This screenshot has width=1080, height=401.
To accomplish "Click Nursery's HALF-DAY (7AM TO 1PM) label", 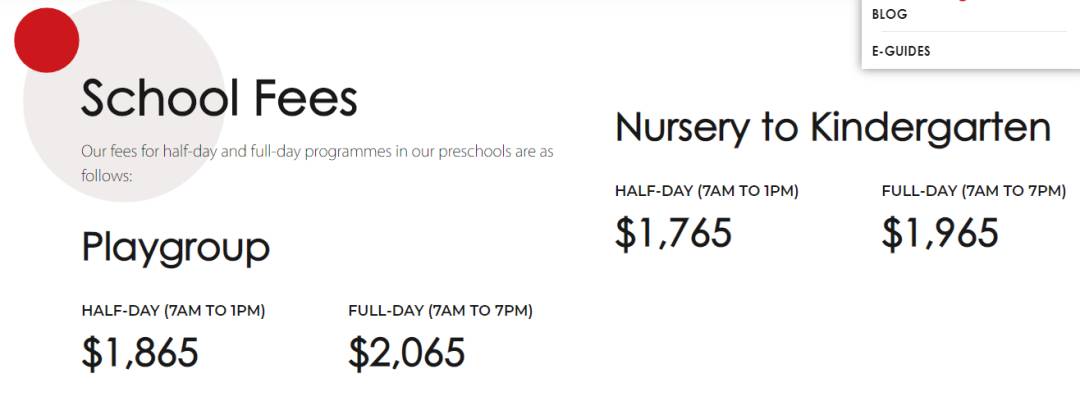I will [x=707, y=191].
